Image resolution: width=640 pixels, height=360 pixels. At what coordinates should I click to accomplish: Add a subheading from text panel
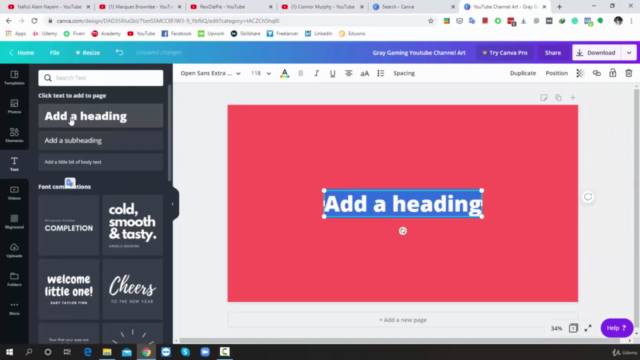click(101, 140)
